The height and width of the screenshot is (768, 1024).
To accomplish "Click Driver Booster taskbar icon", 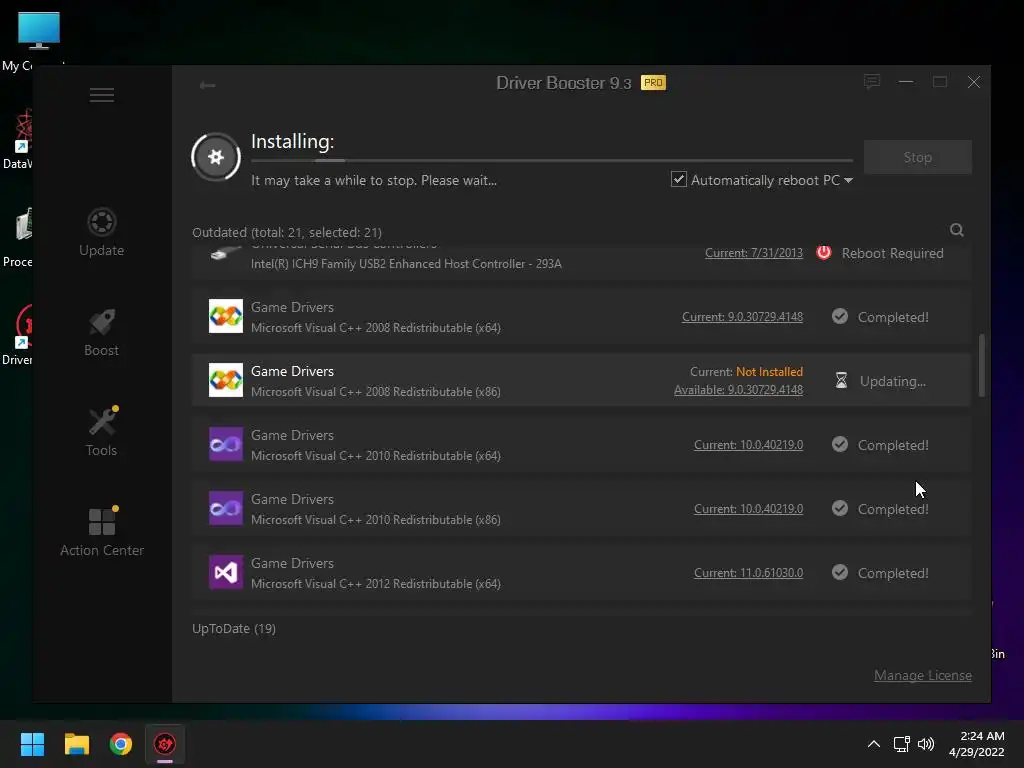I will [x=165, y=744].
